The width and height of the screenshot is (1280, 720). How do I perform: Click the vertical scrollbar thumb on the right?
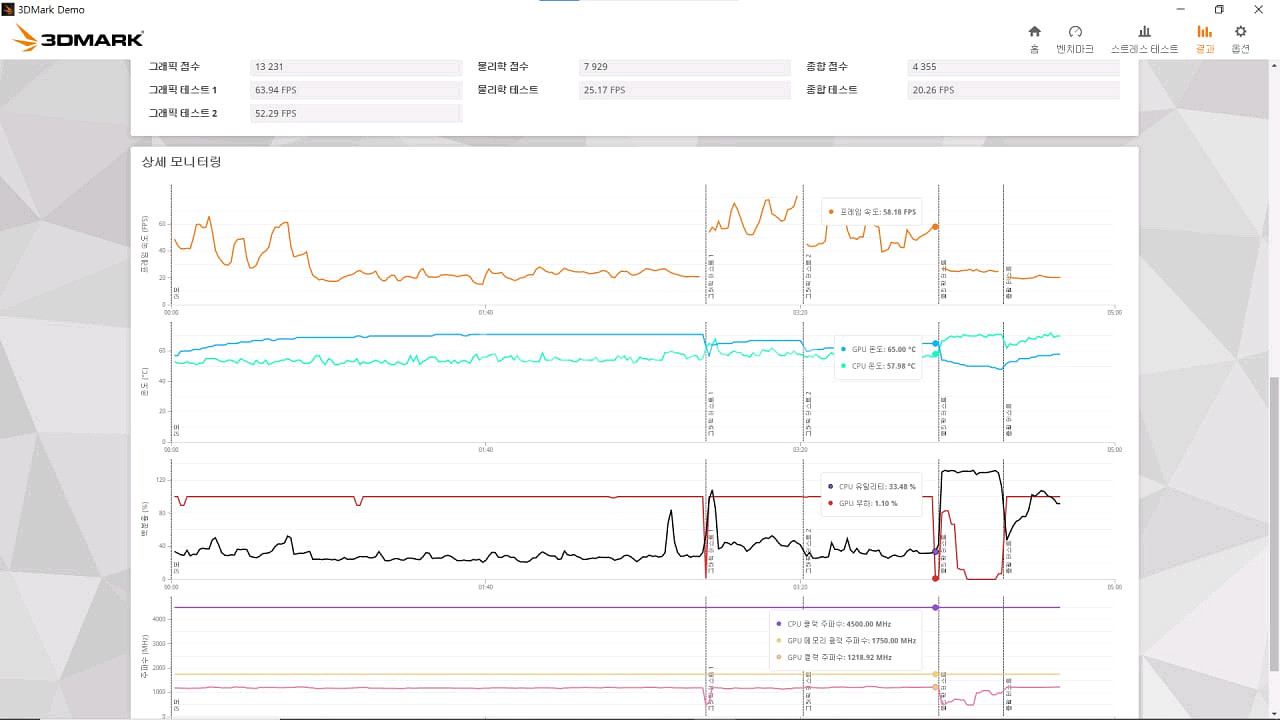coord(1273,523)
